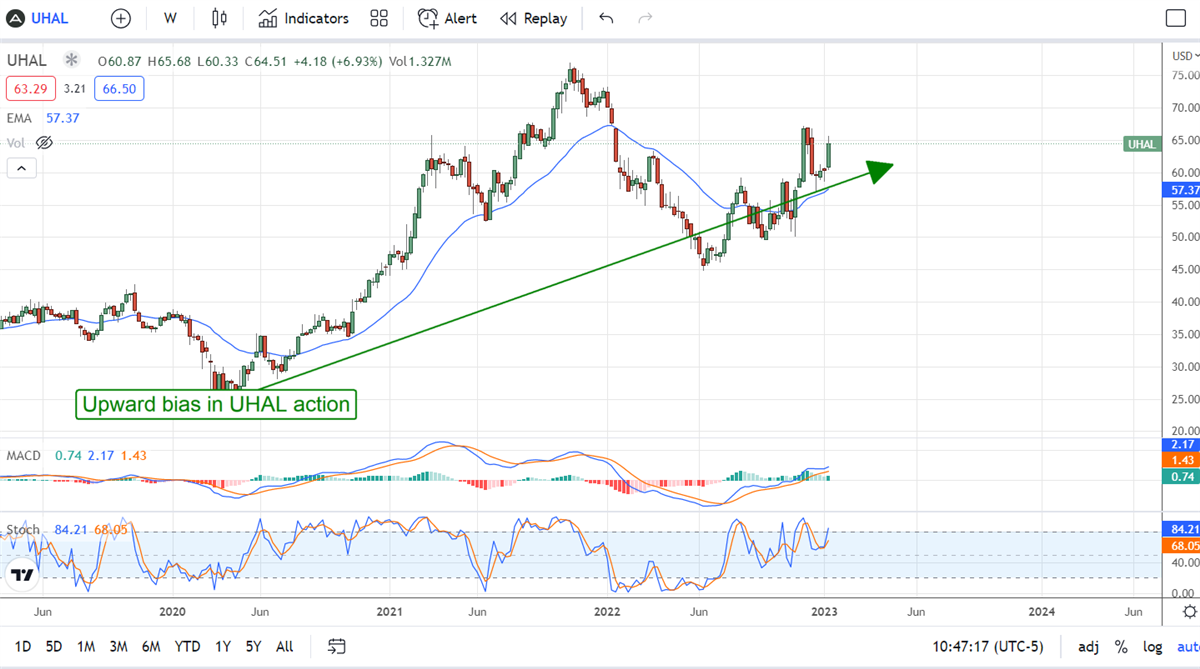Open the Indicators dialog
This screenshot has height=669, width=1200.
pyautogui.click(x=304, y=18)
